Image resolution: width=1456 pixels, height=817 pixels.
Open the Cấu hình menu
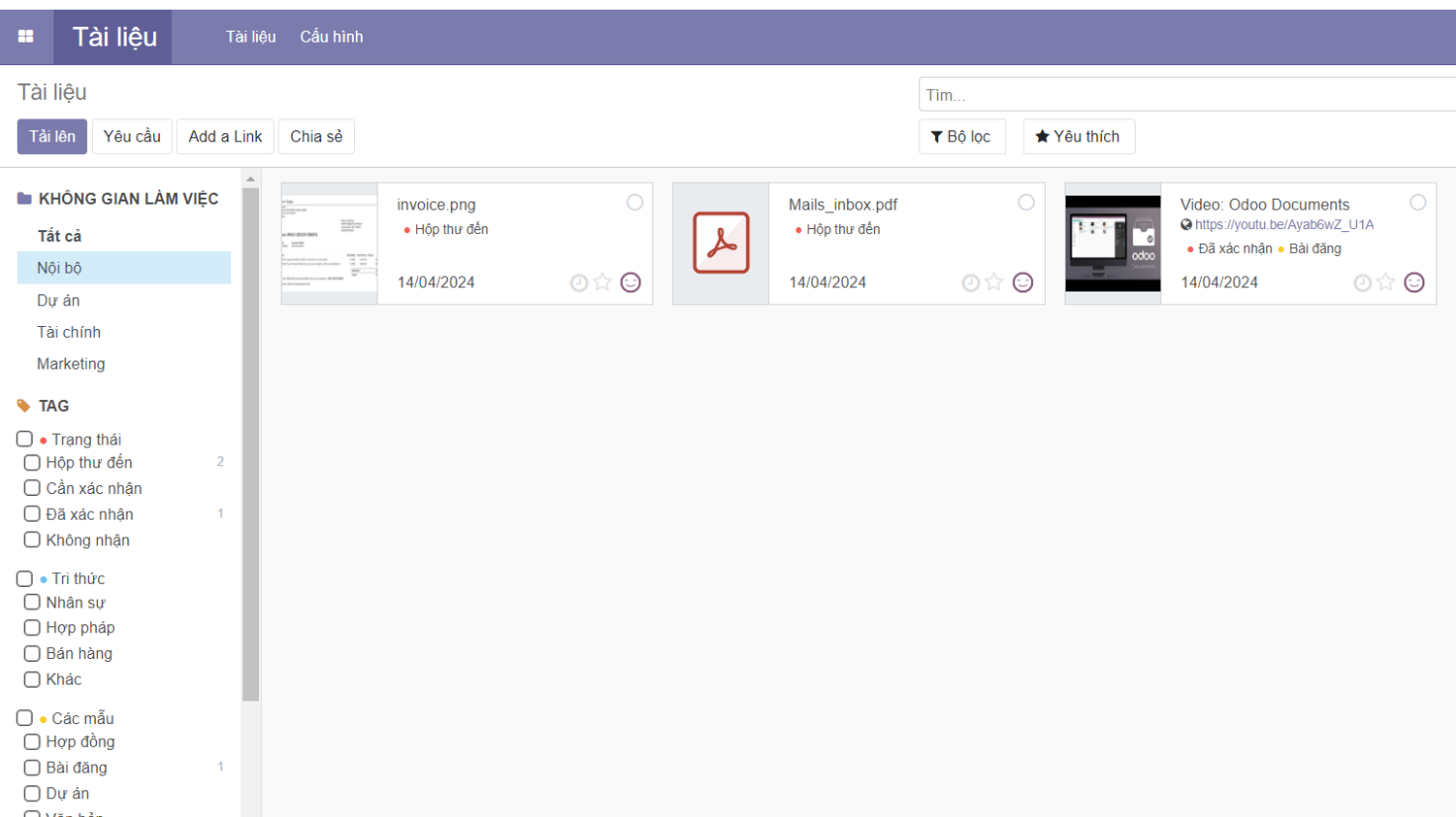coord(331,37)
